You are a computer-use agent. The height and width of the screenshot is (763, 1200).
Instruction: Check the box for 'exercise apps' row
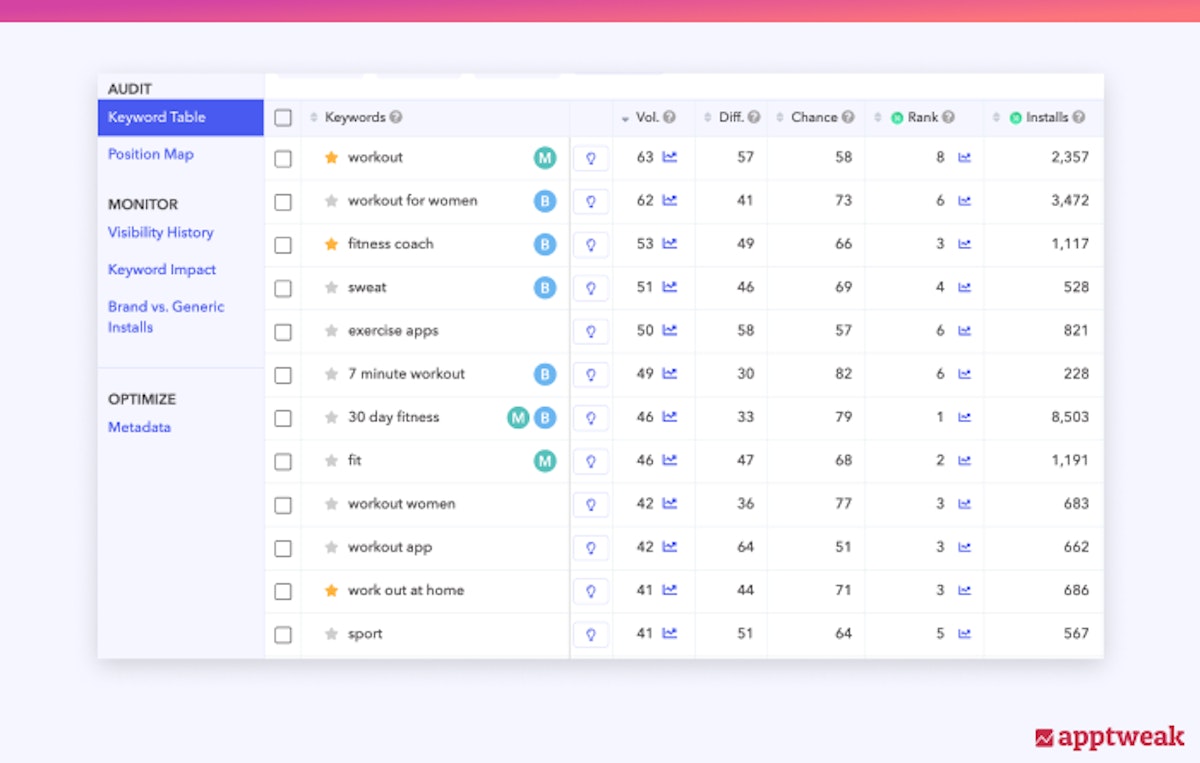(x=283, y=331)
